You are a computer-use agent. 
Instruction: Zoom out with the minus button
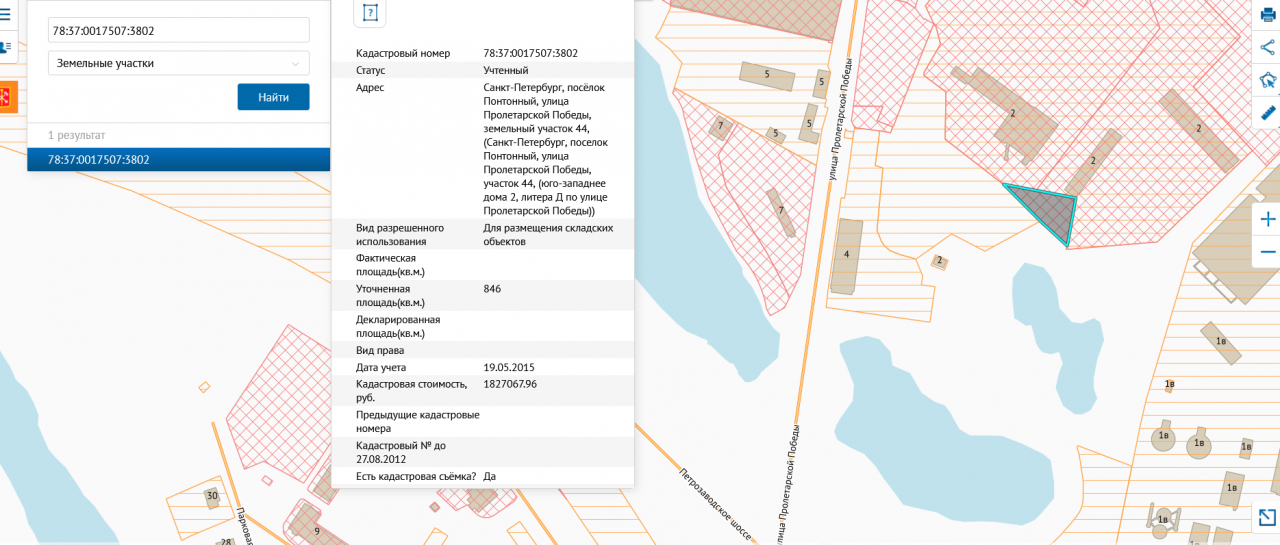tap(1268, 251)
